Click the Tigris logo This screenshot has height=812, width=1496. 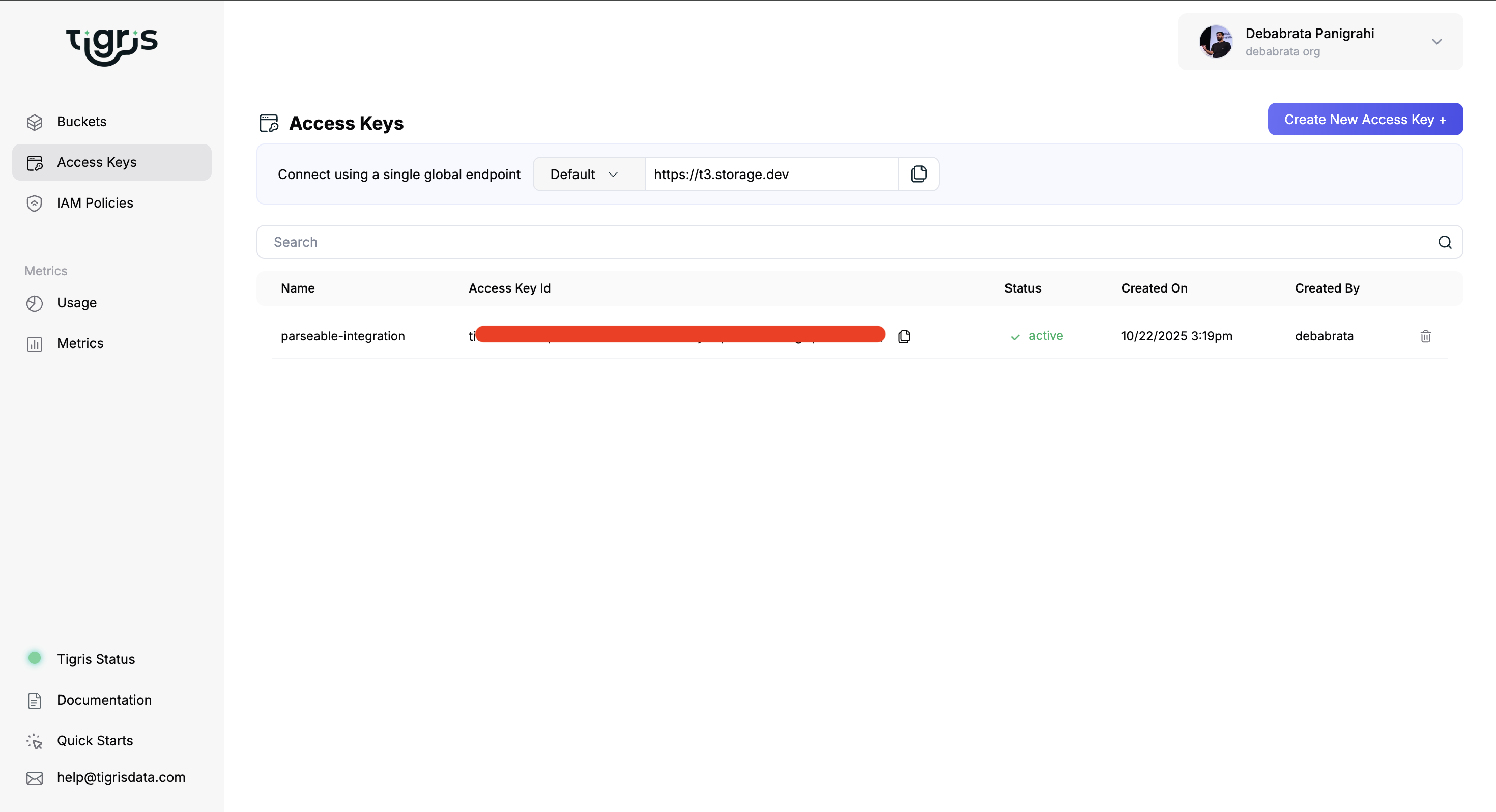111,45
